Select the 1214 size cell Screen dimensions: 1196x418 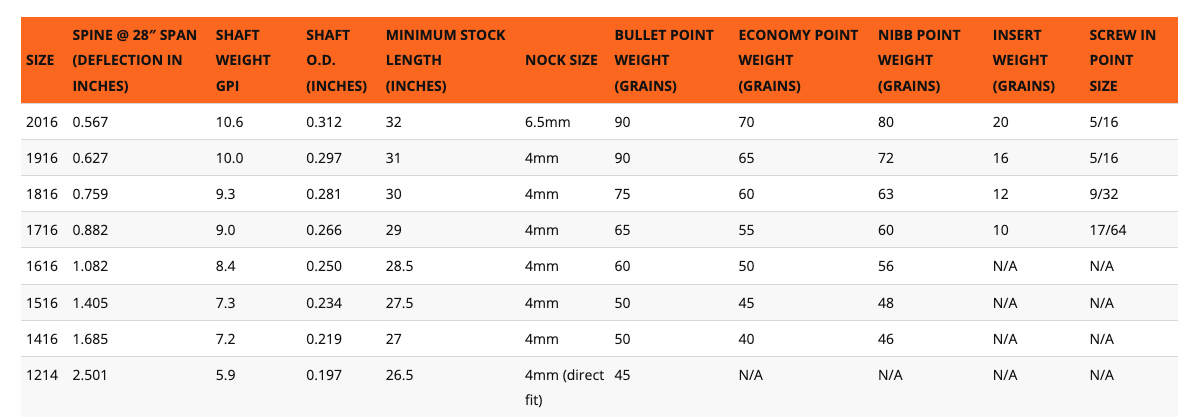[40, 375]
